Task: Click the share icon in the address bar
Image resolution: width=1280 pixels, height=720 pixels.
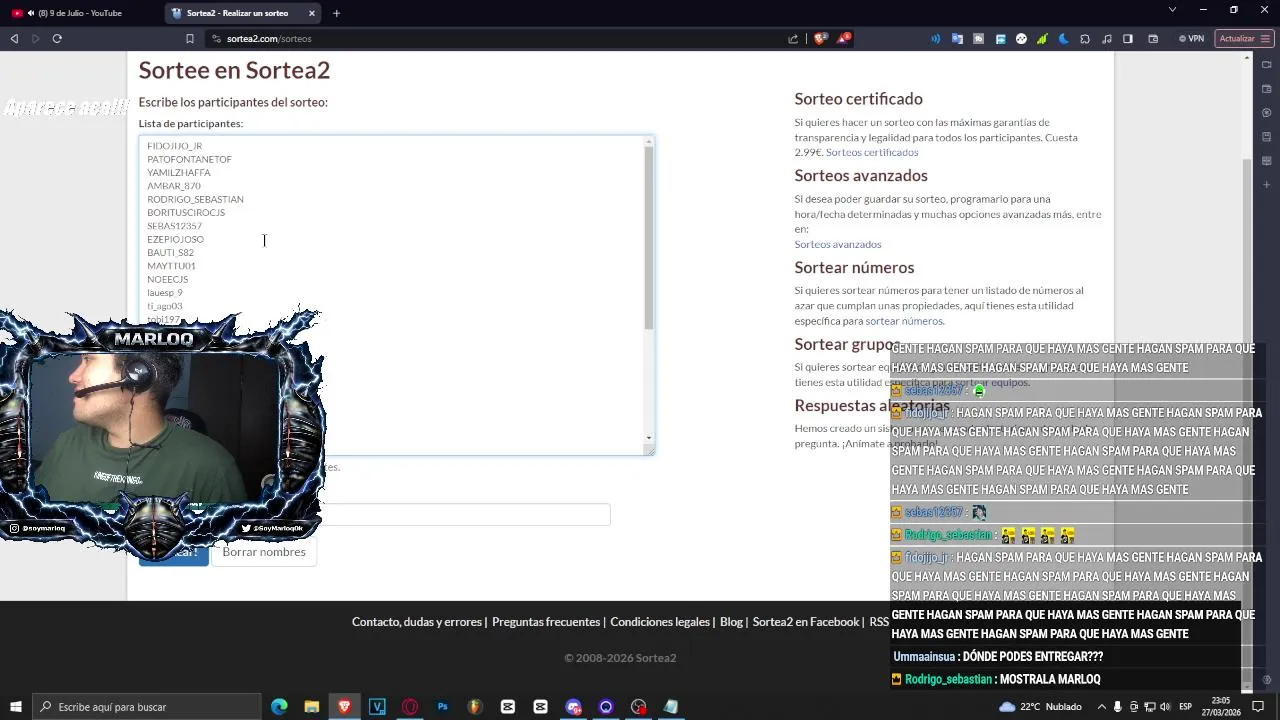Action: (793, 39)
